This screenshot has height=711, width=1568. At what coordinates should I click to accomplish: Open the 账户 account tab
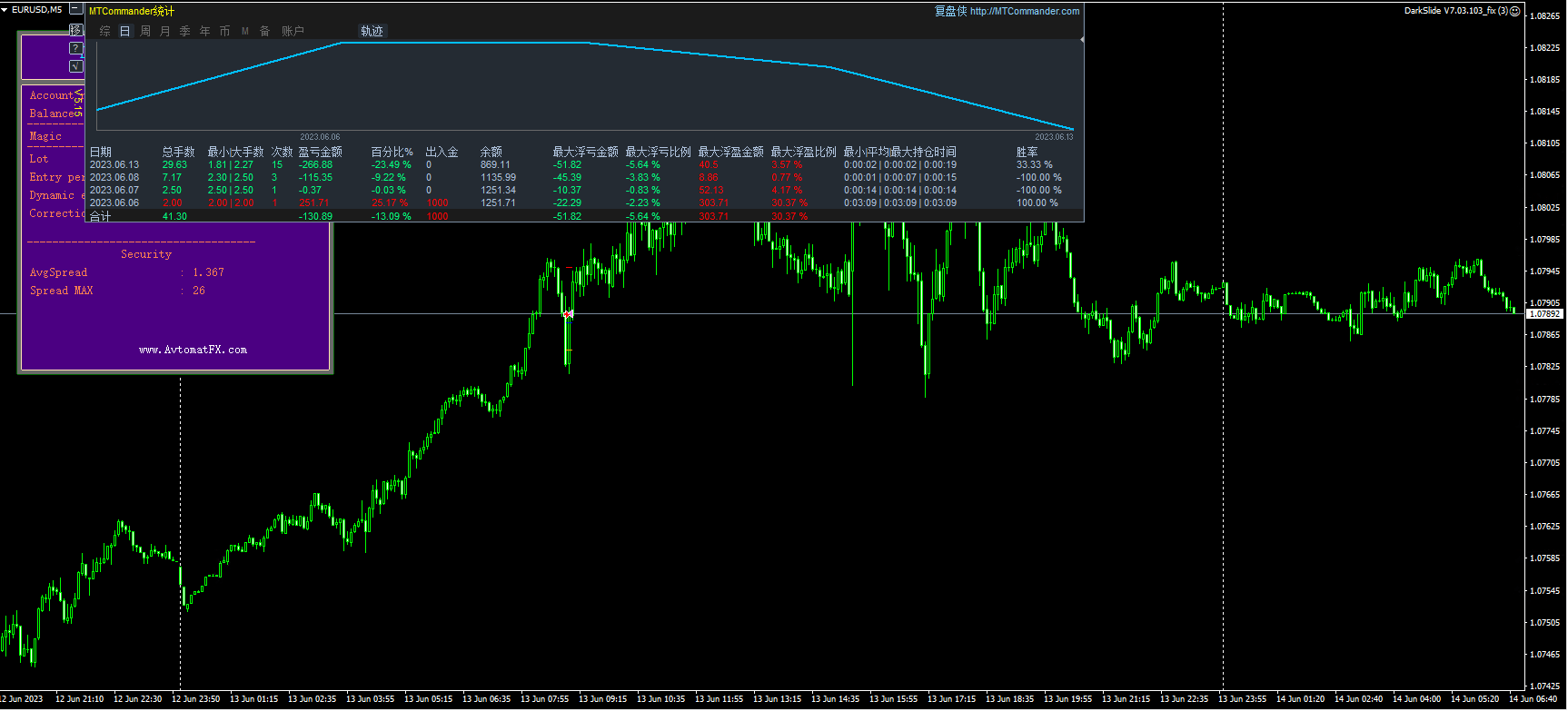[293, 31]
